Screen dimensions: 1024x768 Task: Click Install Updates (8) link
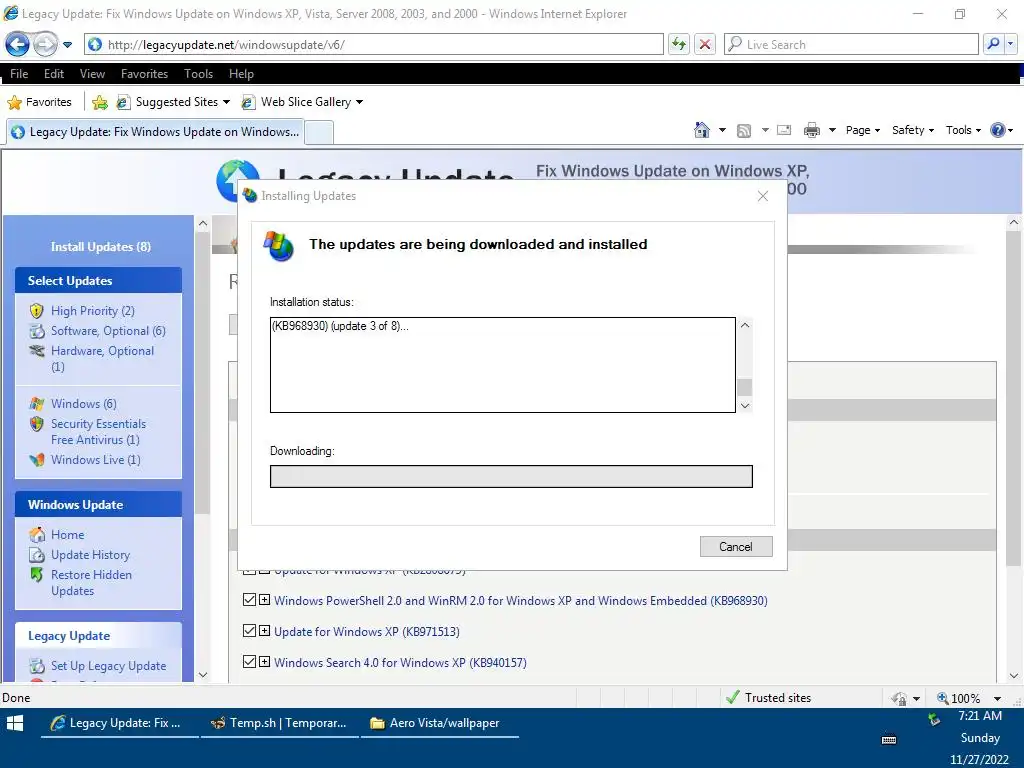[101, 247]
